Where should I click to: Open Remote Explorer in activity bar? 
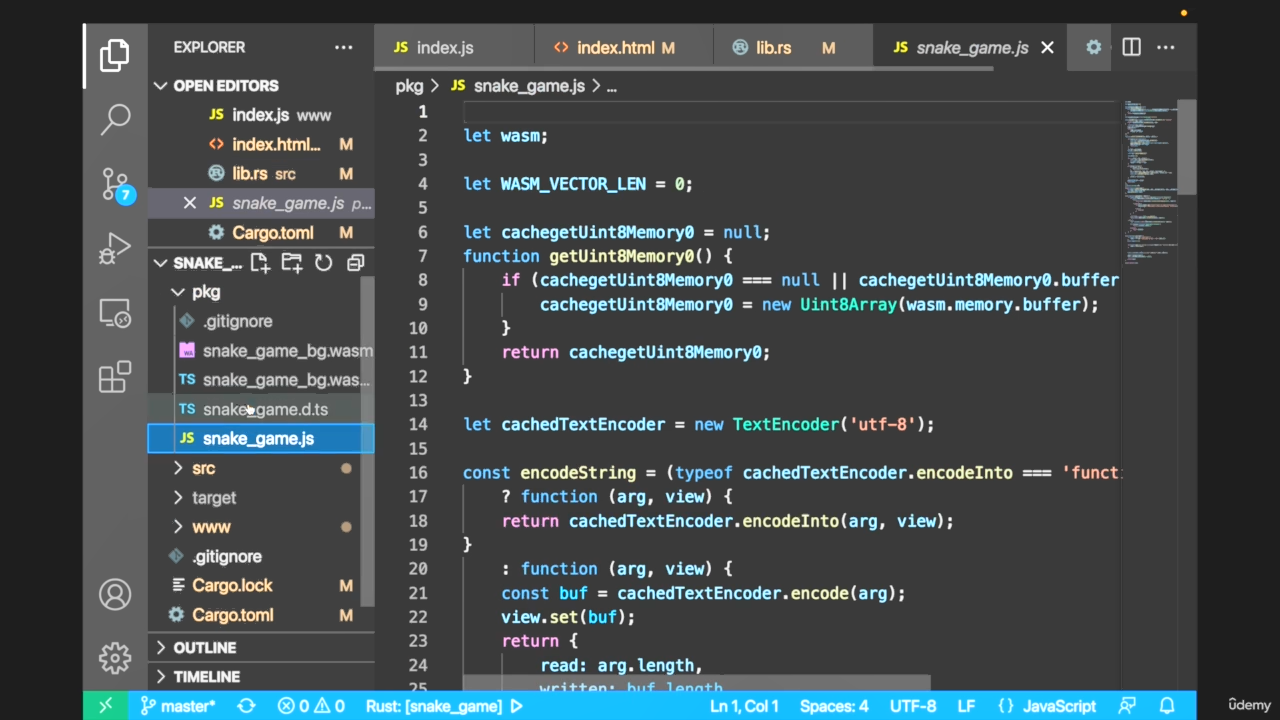click(115, 314)
